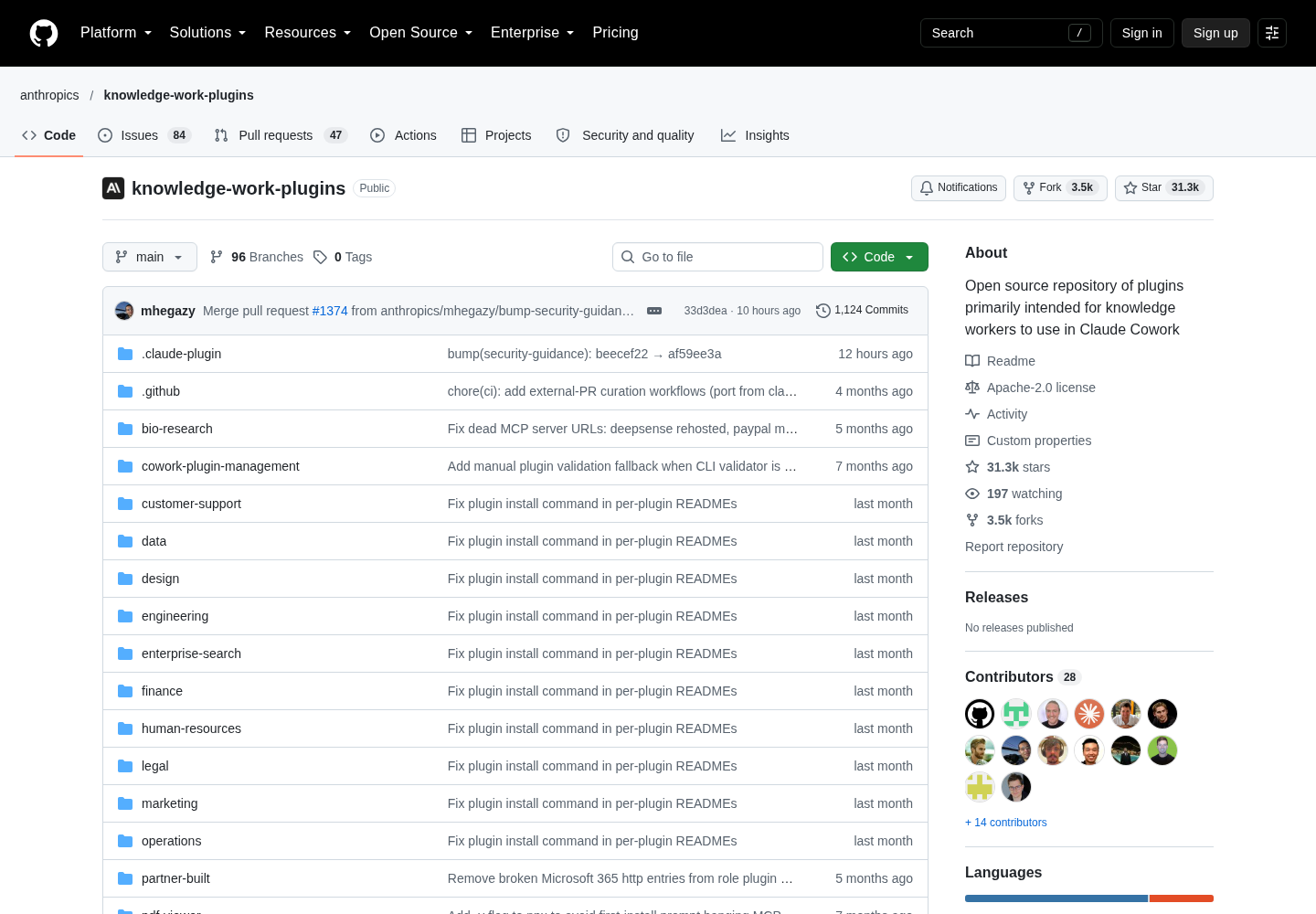Open the Open Source dropdown menu
This screenshot has width=1316, height=914.
pos(421,33)
